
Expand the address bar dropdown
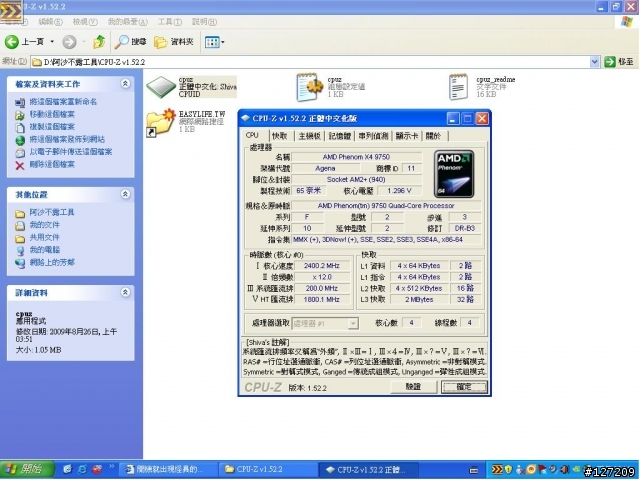594,62
